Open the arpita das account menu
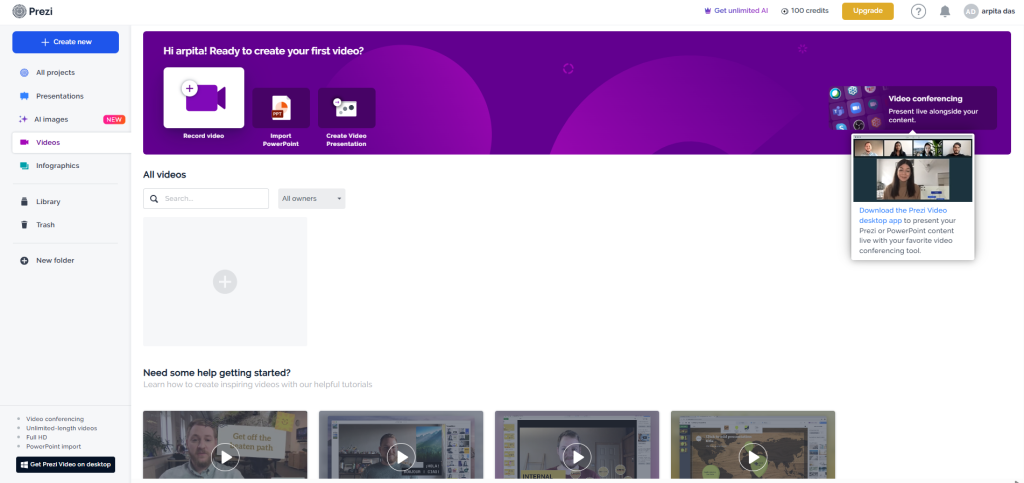This screenshot has width=1024, height=483. (x=990, y=11)
